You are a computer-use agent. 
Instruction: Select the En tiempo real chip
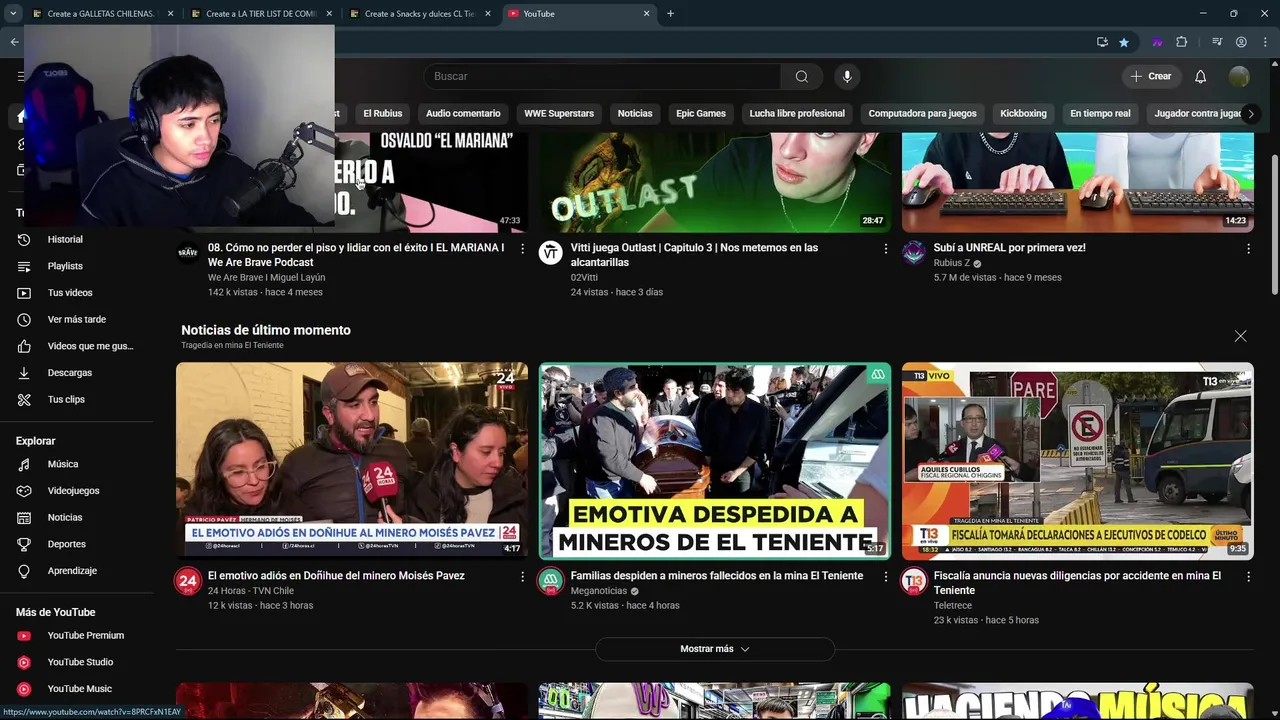coord(1100,114)
